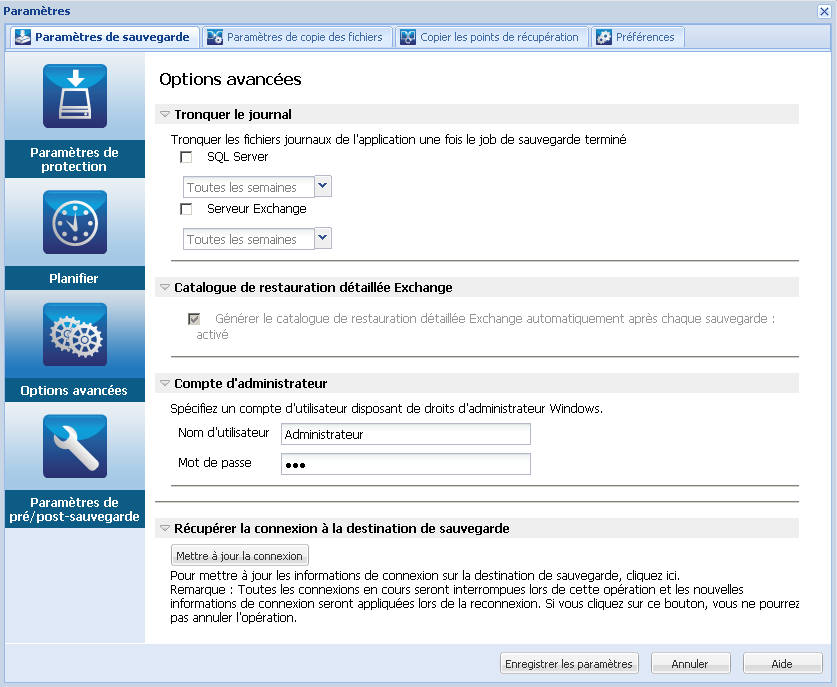The width and height of the screenshot is (837, 687).
Task: Select the Options avancées gears icon
Action: click(74, 336)
